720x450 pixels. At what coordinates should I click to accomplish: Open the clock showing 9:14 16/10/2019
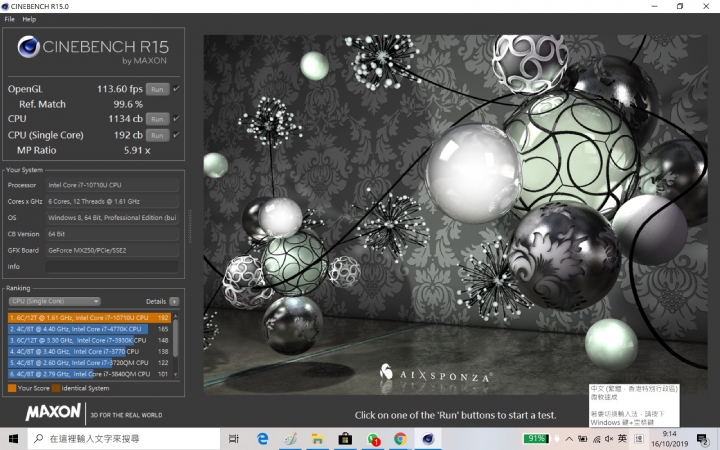click(669, 439)
